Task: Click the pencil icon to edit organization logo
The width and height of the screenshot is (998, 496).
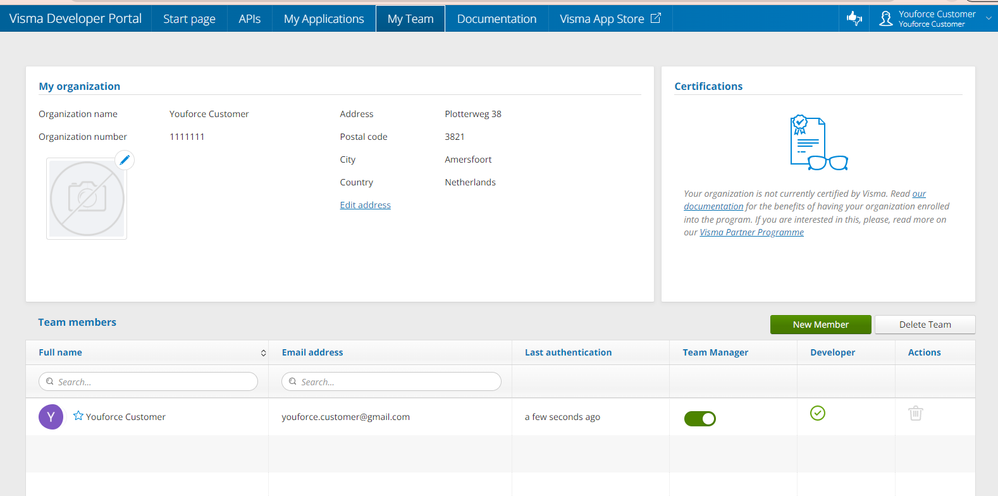Action: 125,160
